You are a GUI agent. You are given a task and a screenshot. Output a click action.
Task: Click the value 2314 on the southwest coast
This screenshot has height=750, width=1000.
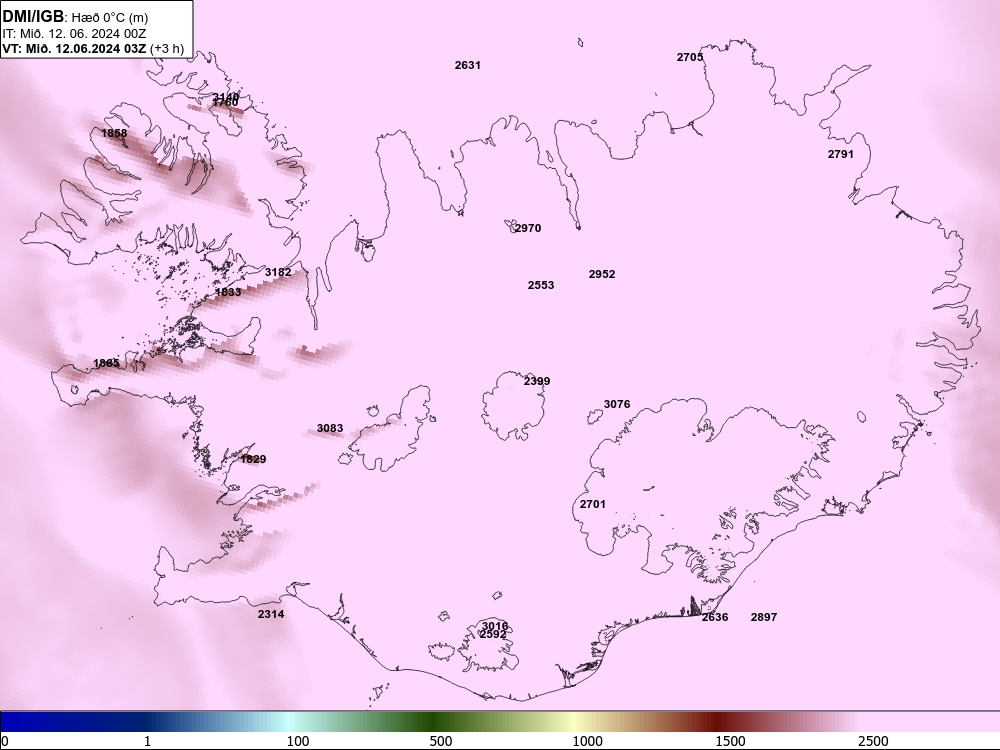coord(271,614)
